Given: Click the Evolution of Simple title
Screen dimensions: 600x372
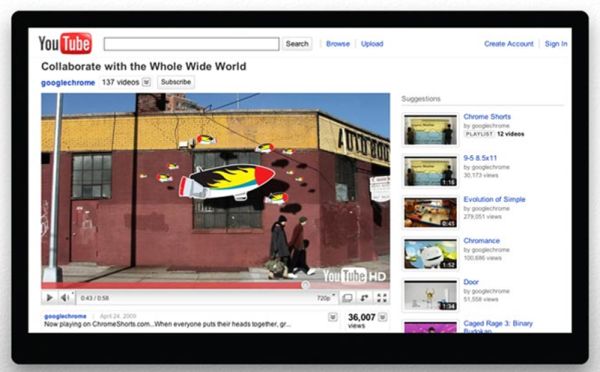Looking at the screenshot, I should (x=494, y=199).
